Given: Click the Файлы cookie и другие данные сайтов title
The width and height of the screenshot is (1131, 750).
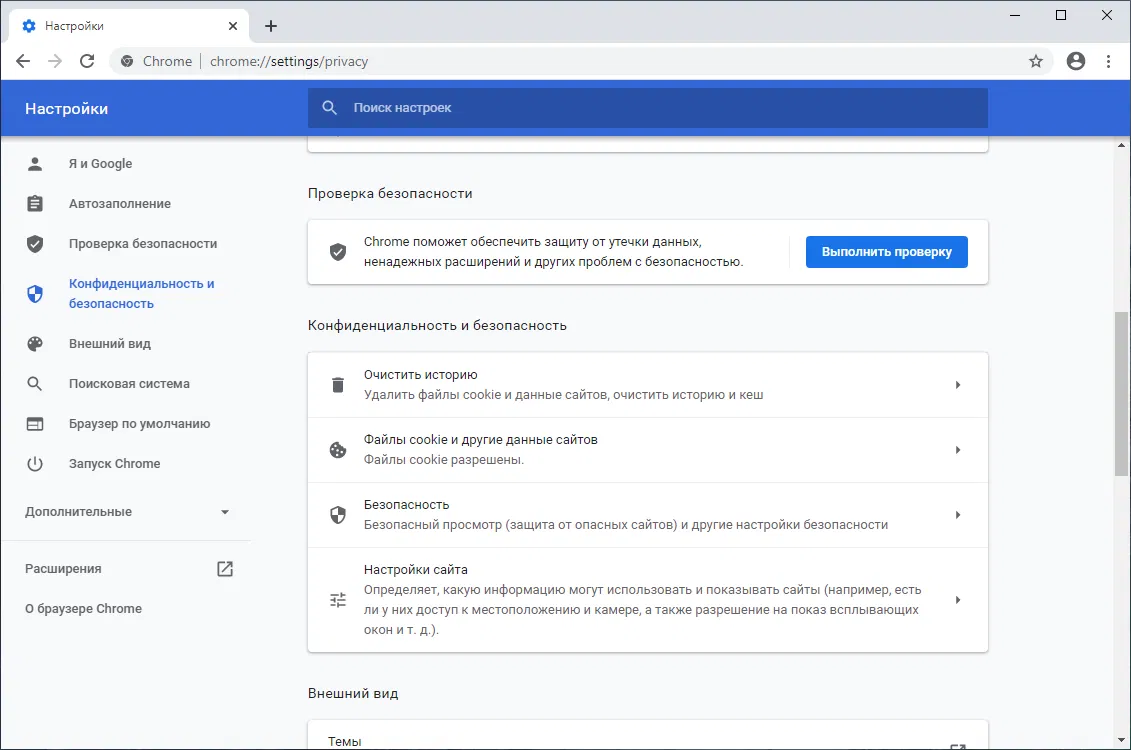Looking at the screenshot, I should (480, 440).
